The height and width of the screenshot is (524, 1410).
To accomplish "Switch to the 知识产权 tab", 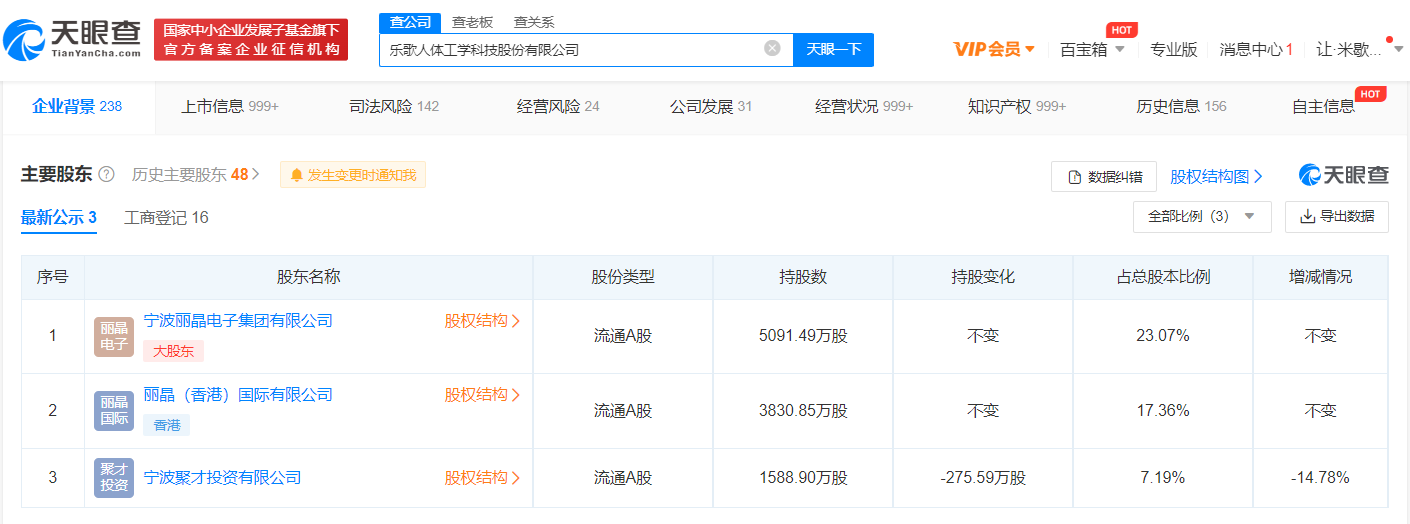I will pos(1017,107).
